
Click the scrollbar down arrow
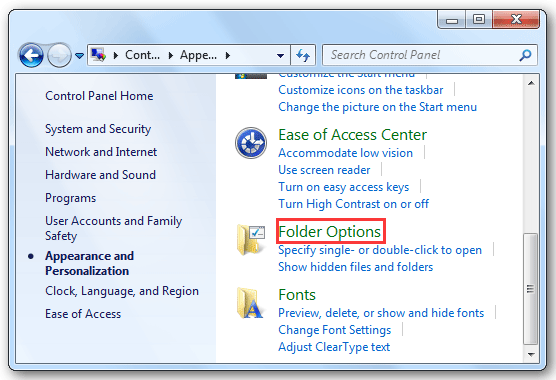pyautogui.click(x=531, y=354)
